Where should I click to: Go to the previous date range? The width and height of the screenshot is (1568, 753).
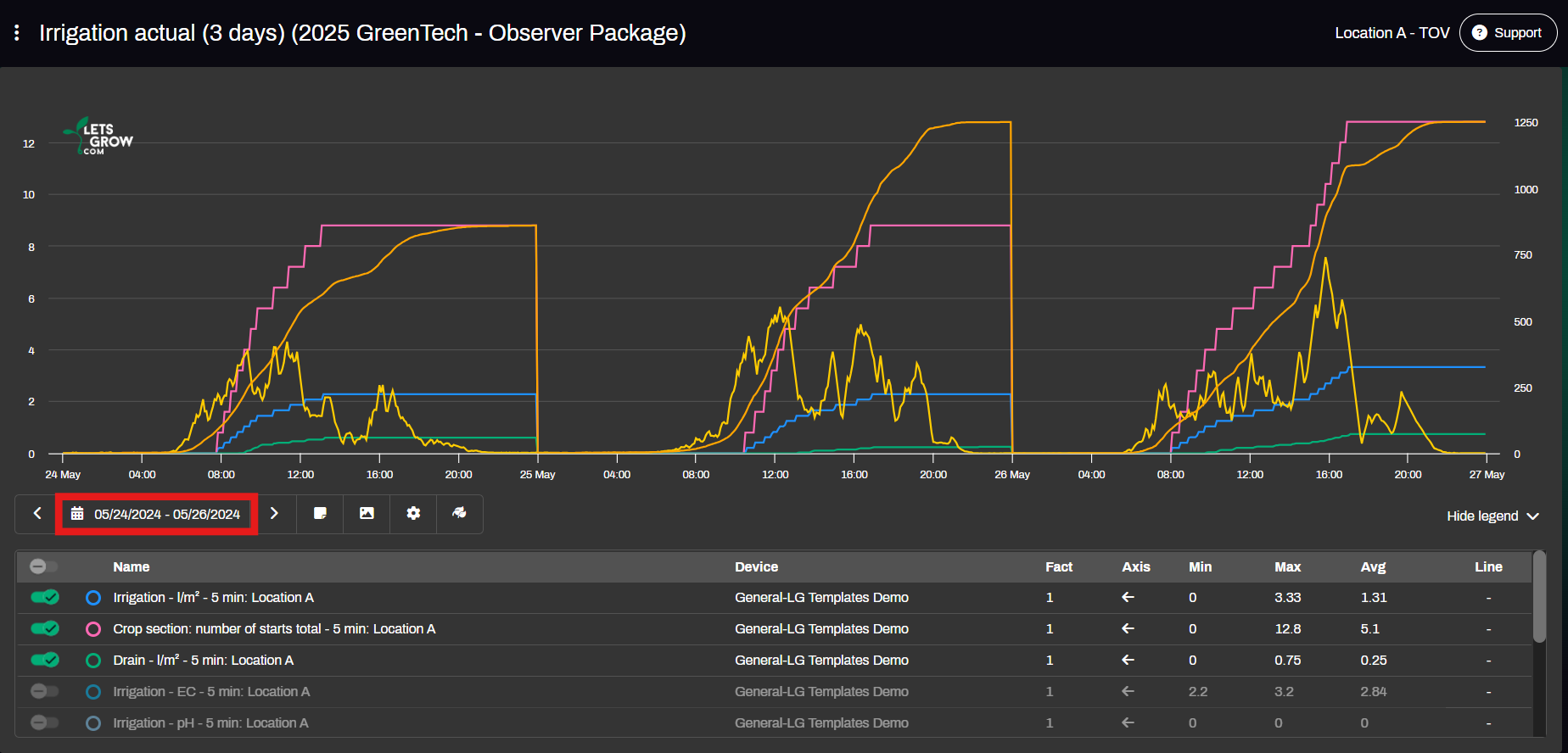point(37,514)
